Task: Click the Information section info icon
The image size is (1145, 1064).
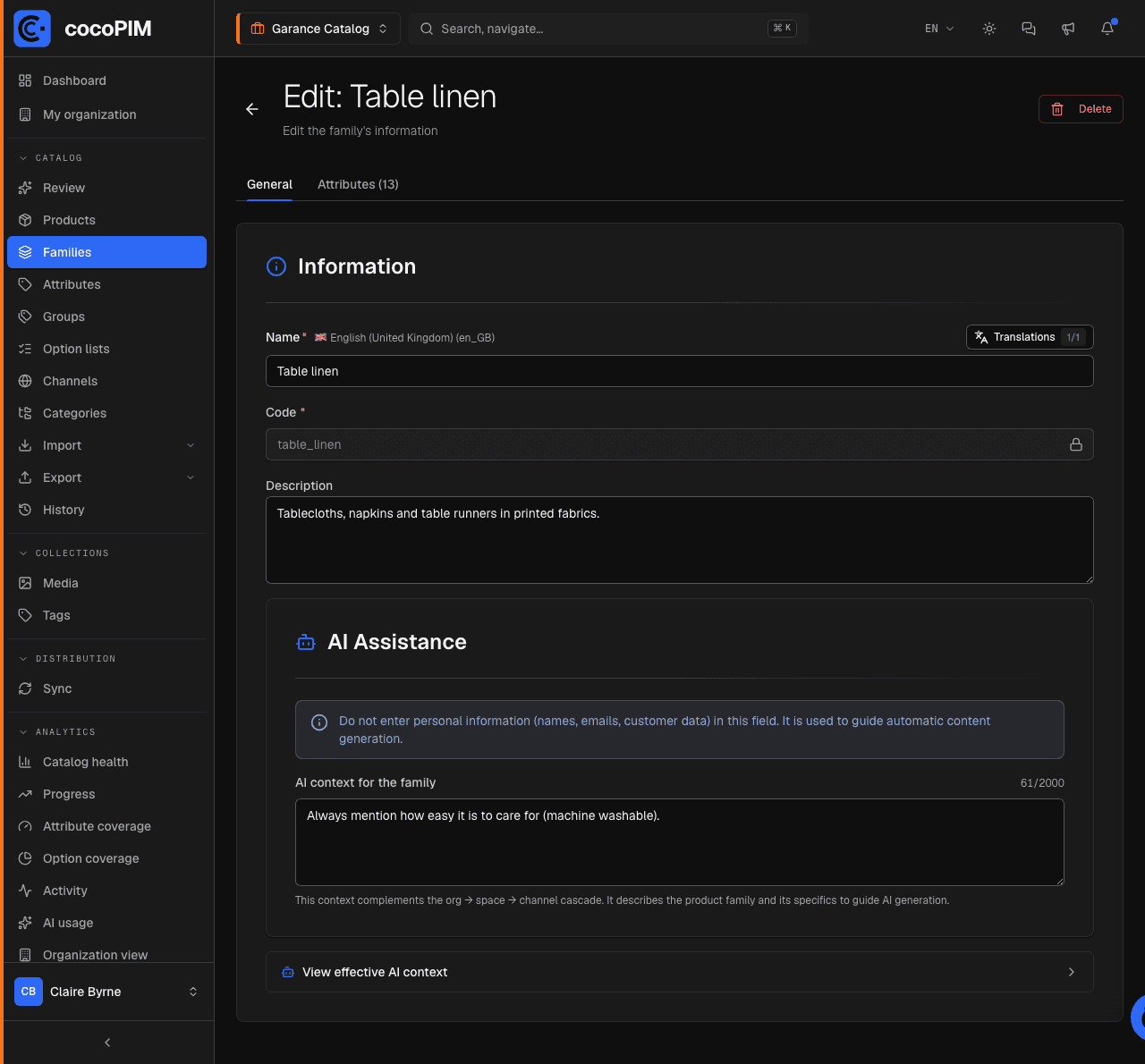Action: click(276, 266)
